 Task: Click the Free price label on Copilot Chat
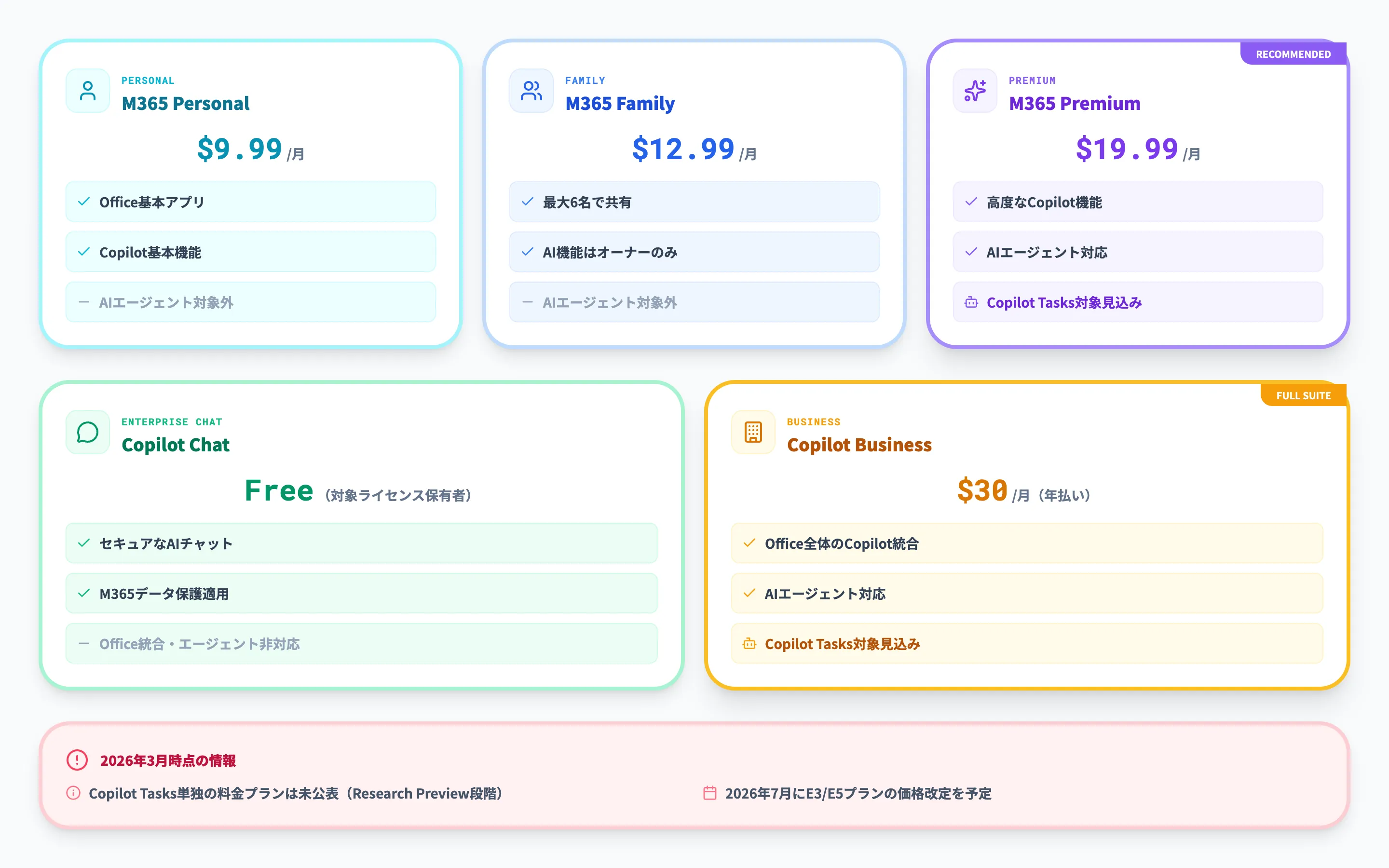pos(278,491)
